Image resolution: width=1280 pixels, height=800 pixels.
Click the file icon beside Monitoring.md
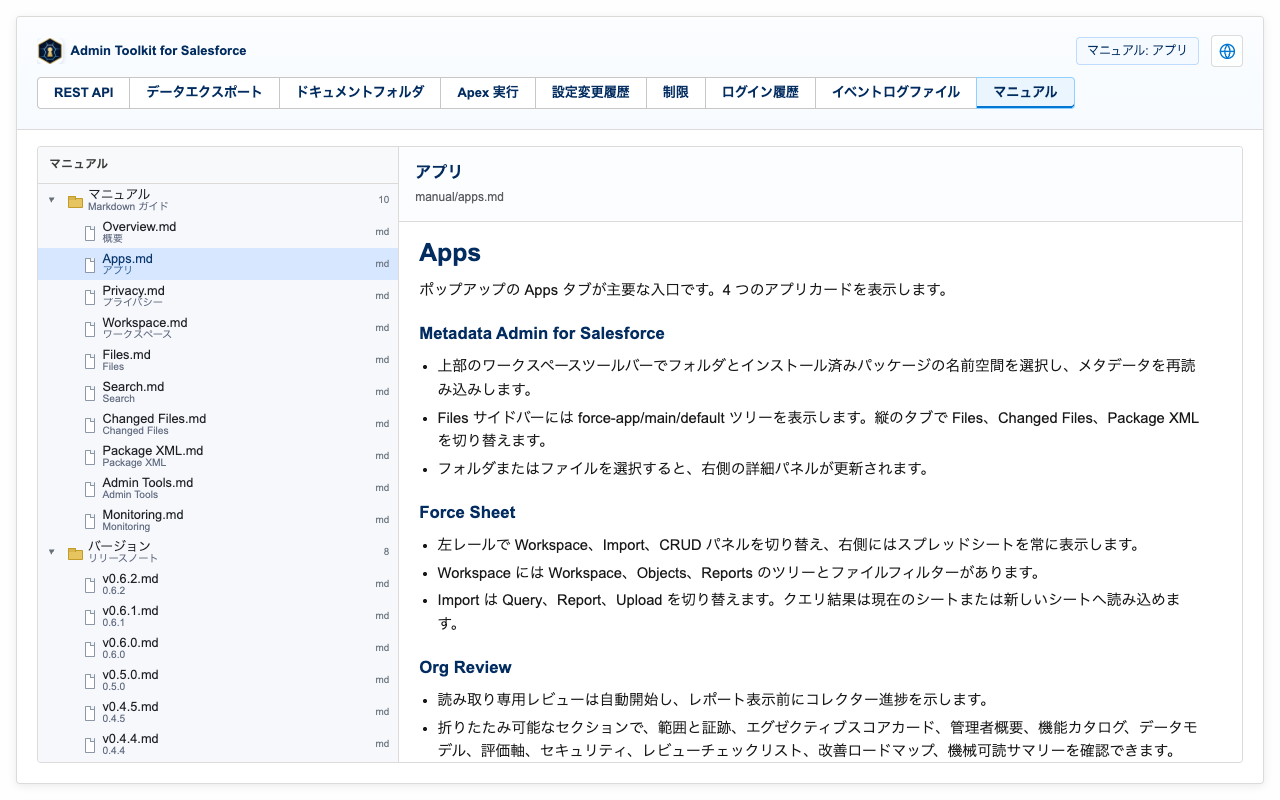[x=90, y=521]
